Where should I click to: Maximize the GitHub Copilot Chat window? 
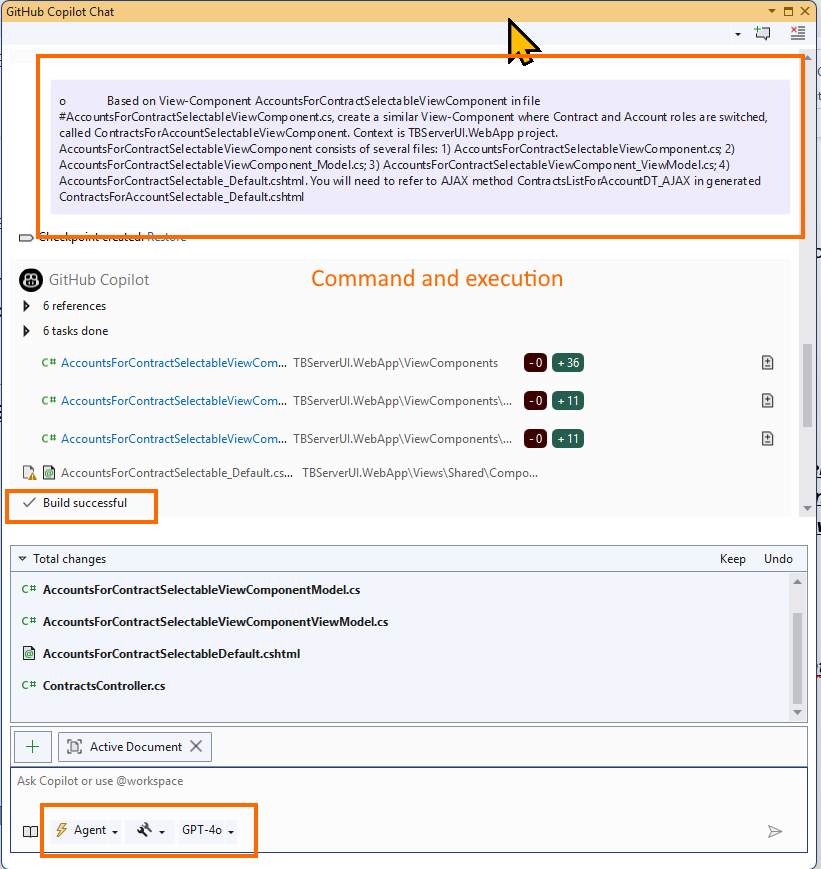tap(788, 11)
